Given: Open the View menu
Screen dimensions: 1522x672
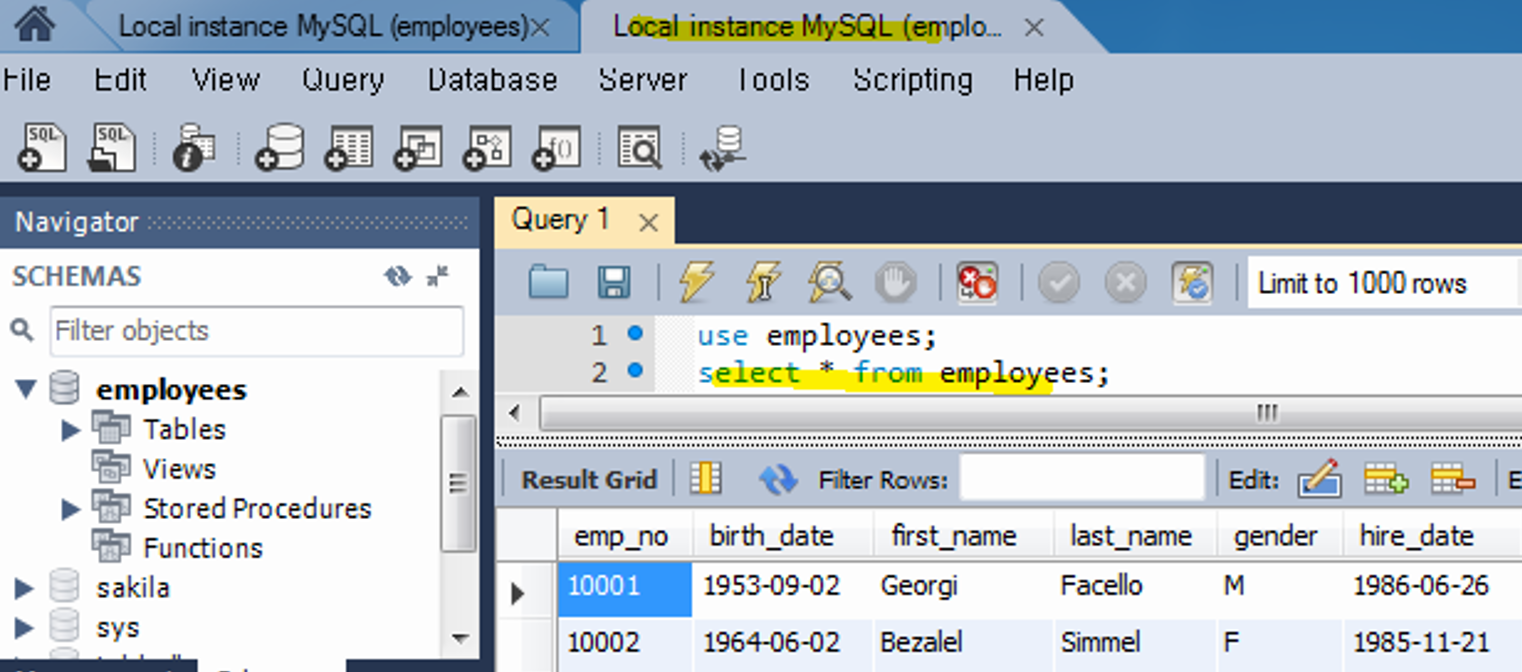Looking at the screenshot, I should click(x=225, y=79).
